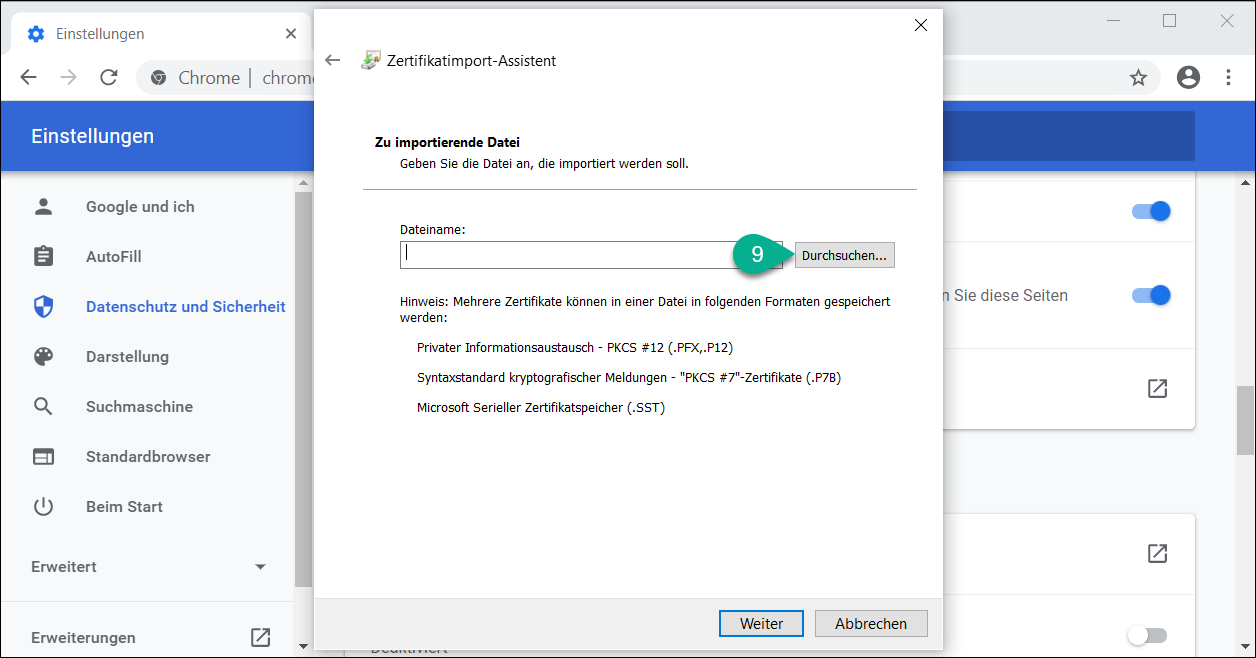The height and width of the screenshot is (658, 1256).
Task: Open Google und ich settings section
Action: [140, 207]
